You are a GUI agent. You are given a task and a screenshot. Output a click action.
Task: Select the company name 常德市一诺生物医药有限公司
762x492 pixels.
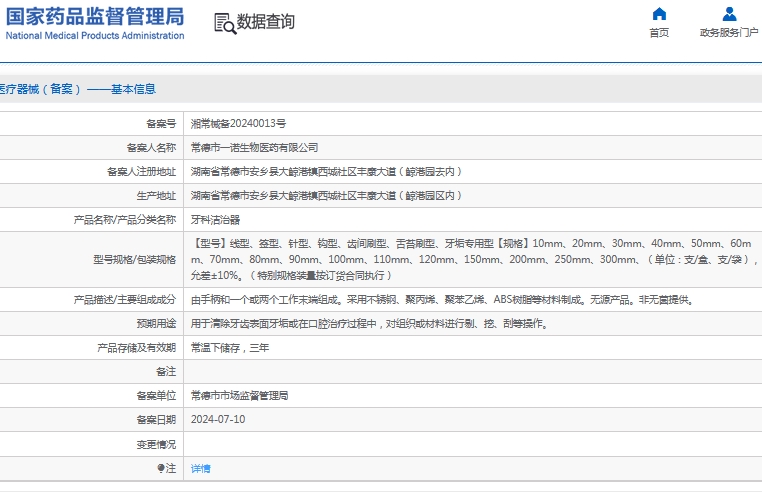pos(254,147)
